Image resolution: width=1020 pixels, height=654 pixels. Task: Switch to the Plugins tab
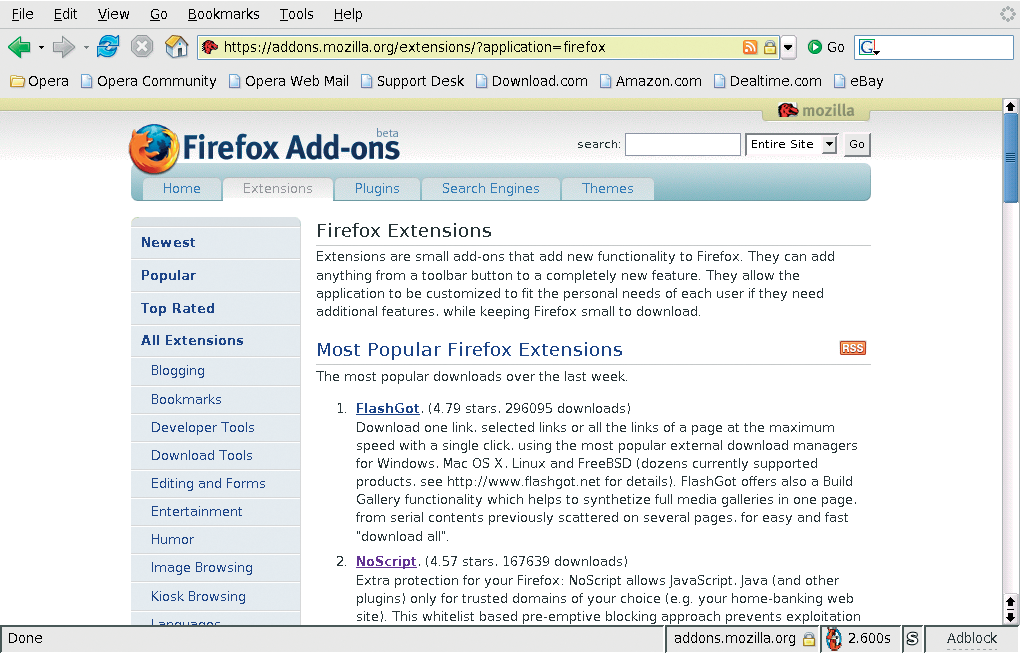(377, 189)
